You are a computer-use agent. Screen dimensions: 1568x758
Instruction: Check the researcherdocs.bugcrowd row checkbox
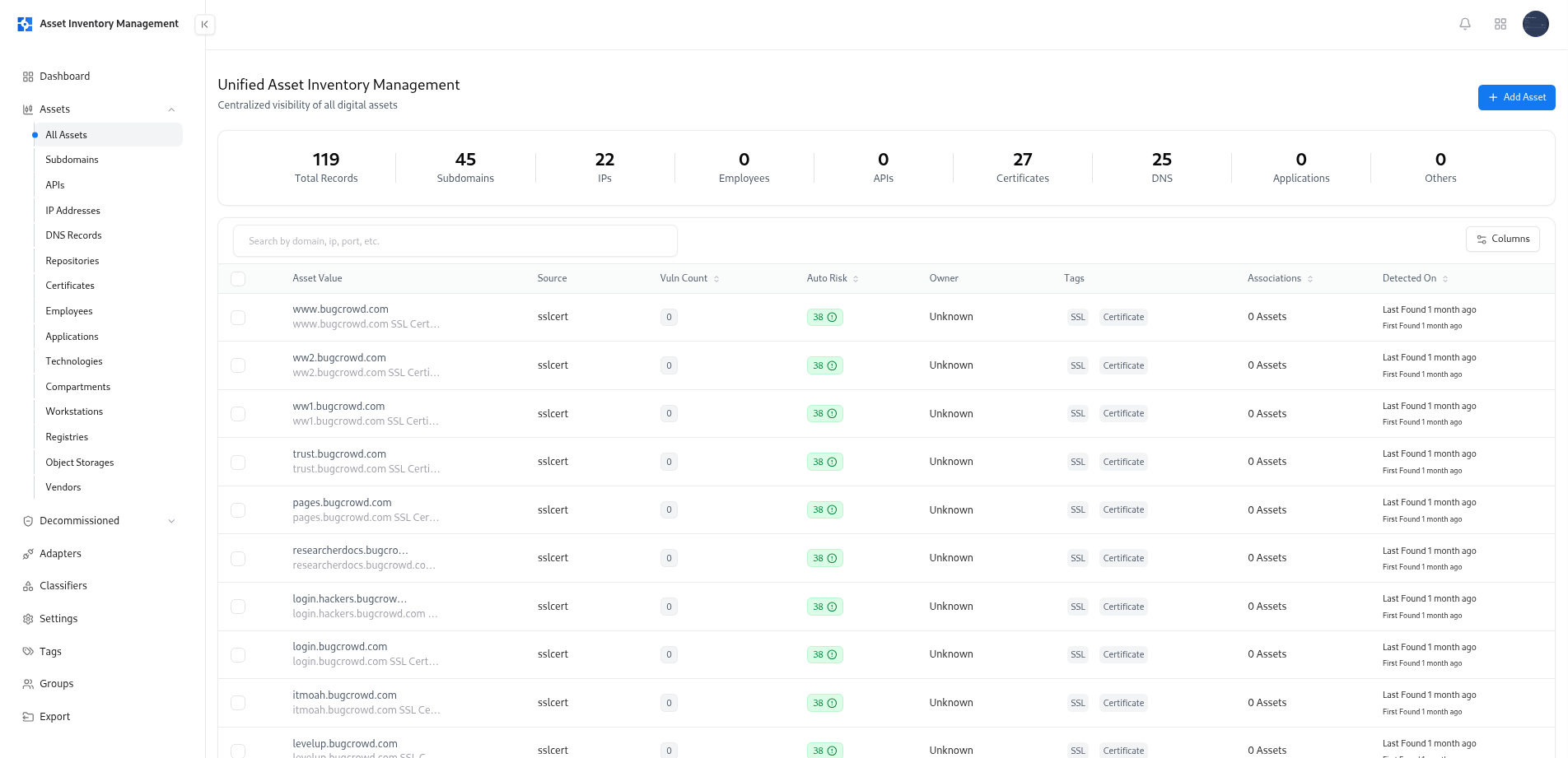click(x=238, y=558)
